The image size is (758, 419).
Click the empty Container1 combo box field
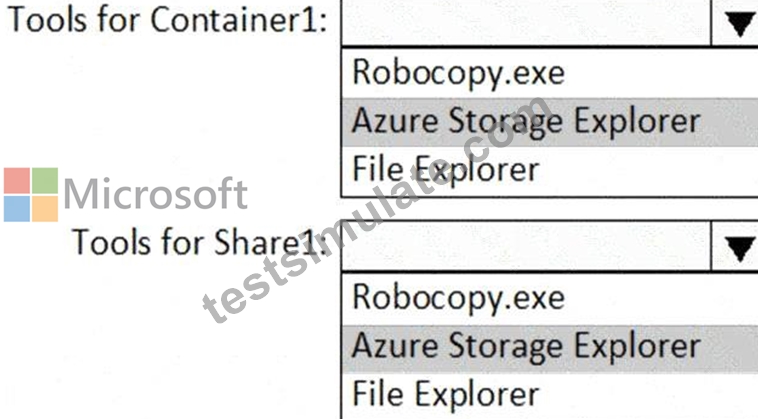526,23
